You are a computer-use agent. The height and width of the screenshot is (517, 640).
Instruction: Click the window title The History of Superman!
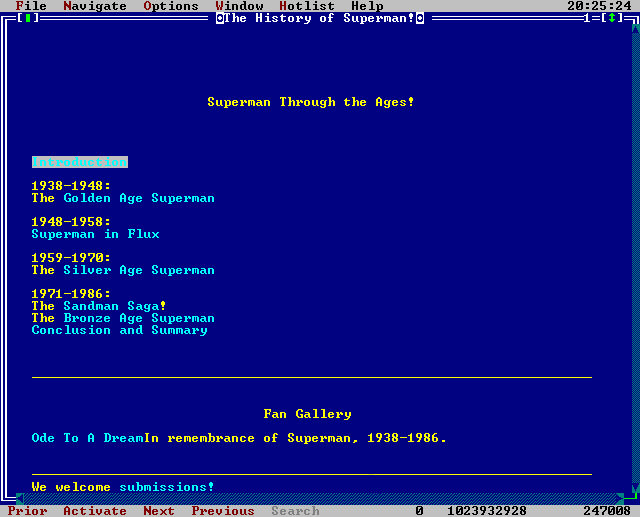[319, 18]
